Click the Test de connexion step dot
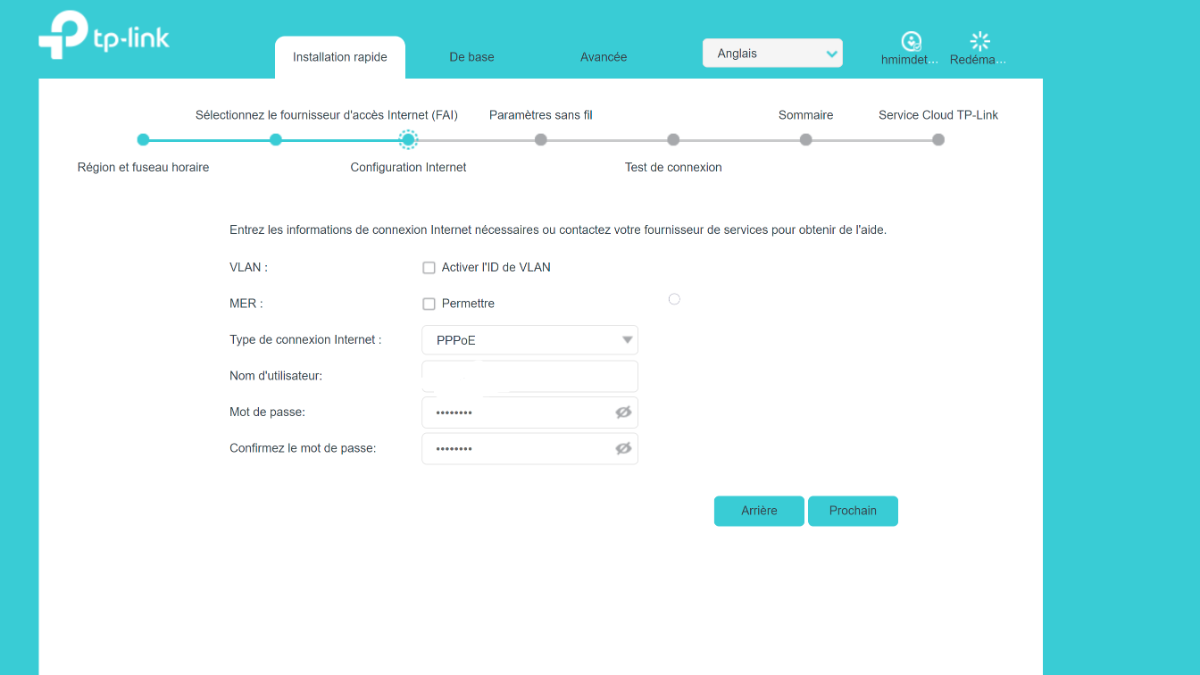Viewport: 1200px width, 675px height. (x=673, y=140)
